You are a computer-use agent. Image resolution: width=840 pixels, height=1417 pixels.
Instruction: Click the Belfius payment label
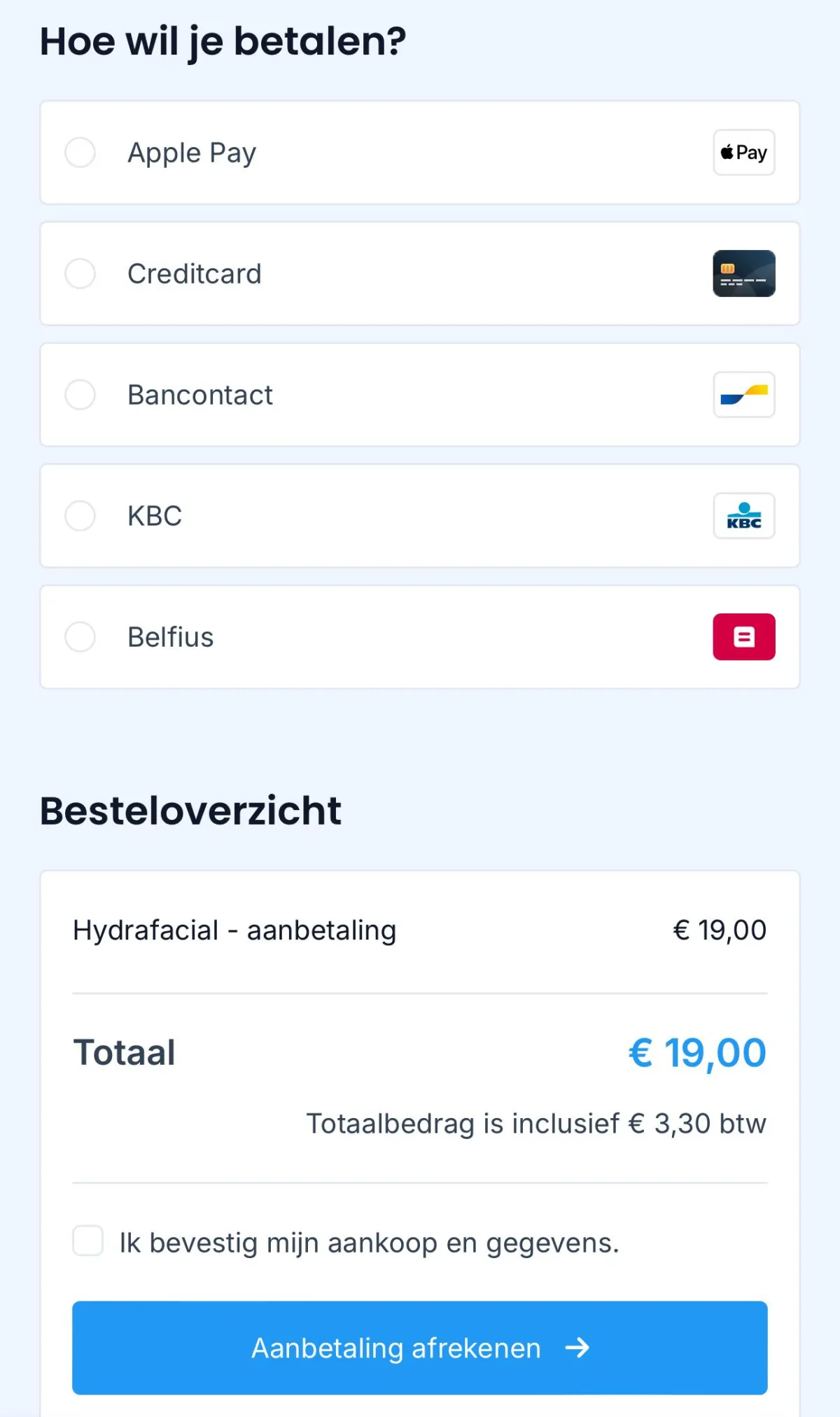pos(170,637)
